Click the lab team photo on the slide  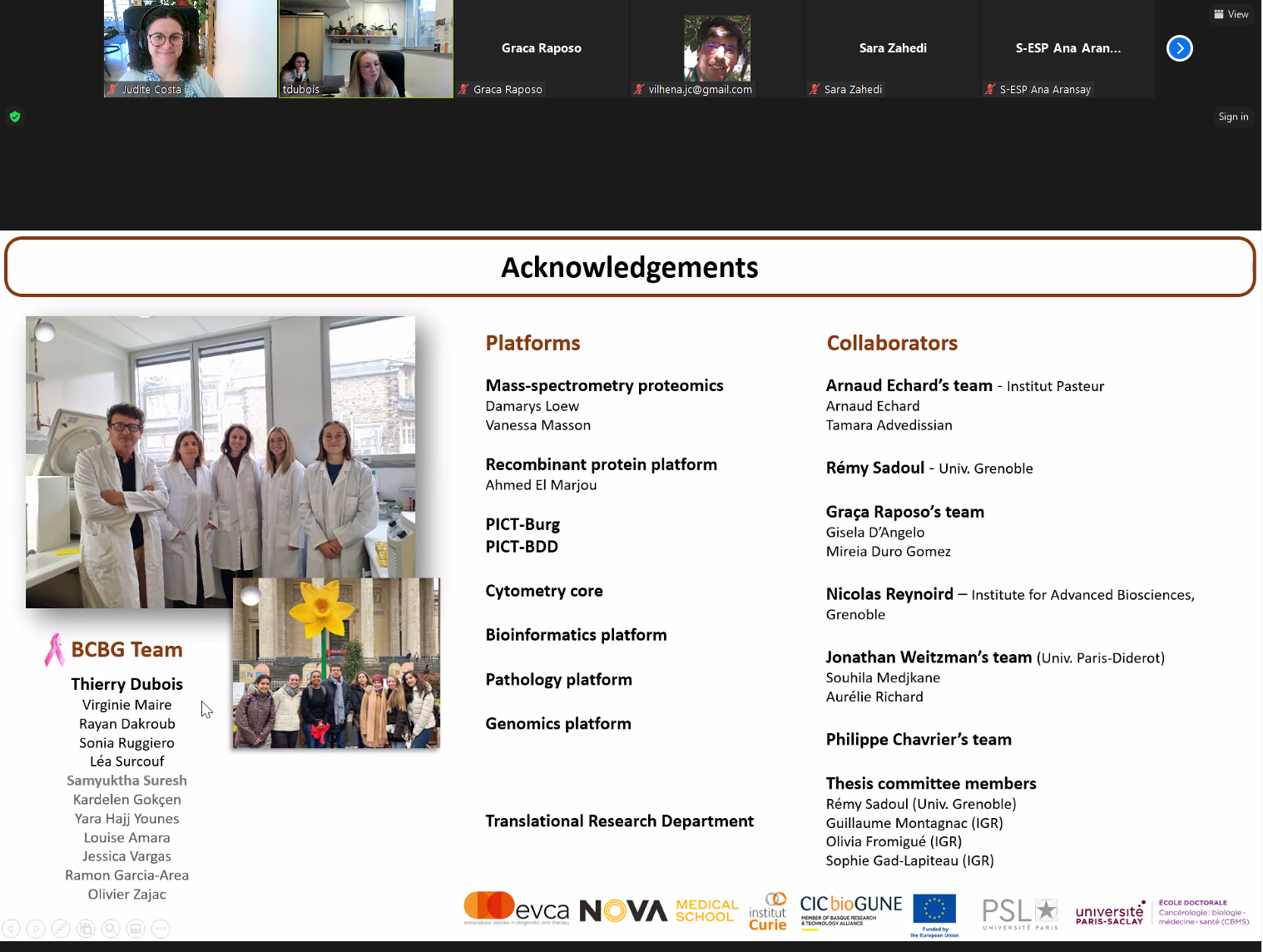[x=220, y=462]
